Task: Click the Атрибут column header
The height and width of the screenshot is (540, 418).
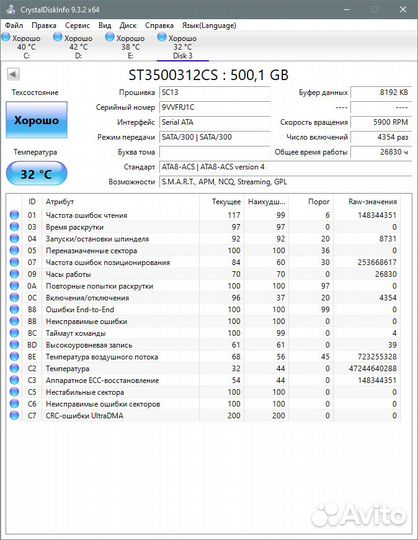Action: coord(121,202)
